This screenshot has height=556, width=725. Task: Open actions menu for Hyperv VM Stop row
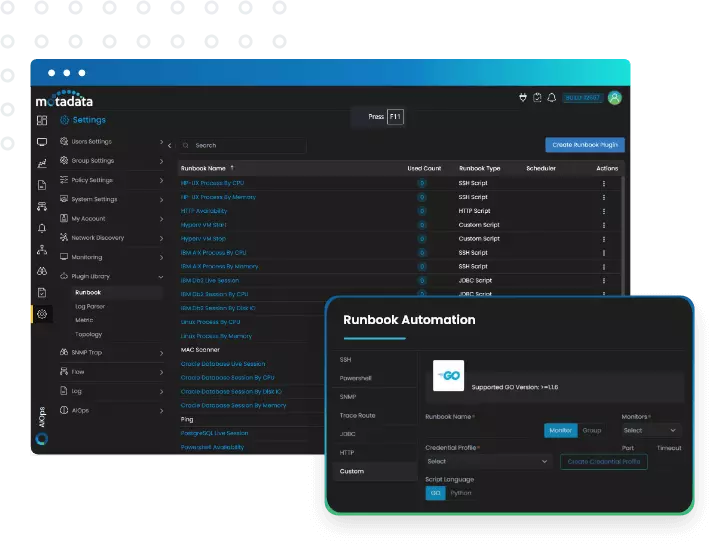coord(603,239)
